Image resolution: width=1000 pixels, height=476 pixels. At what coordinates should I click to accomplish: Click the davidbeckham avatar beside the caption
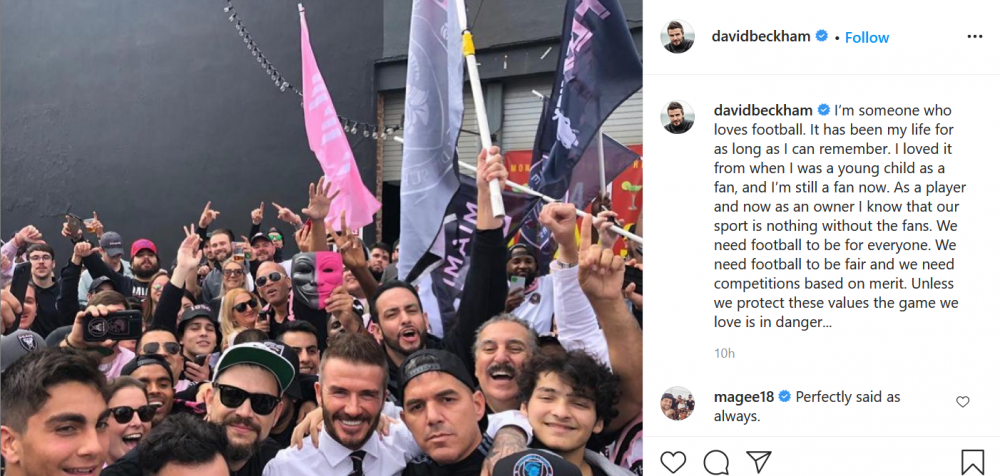tap(677, 117)
